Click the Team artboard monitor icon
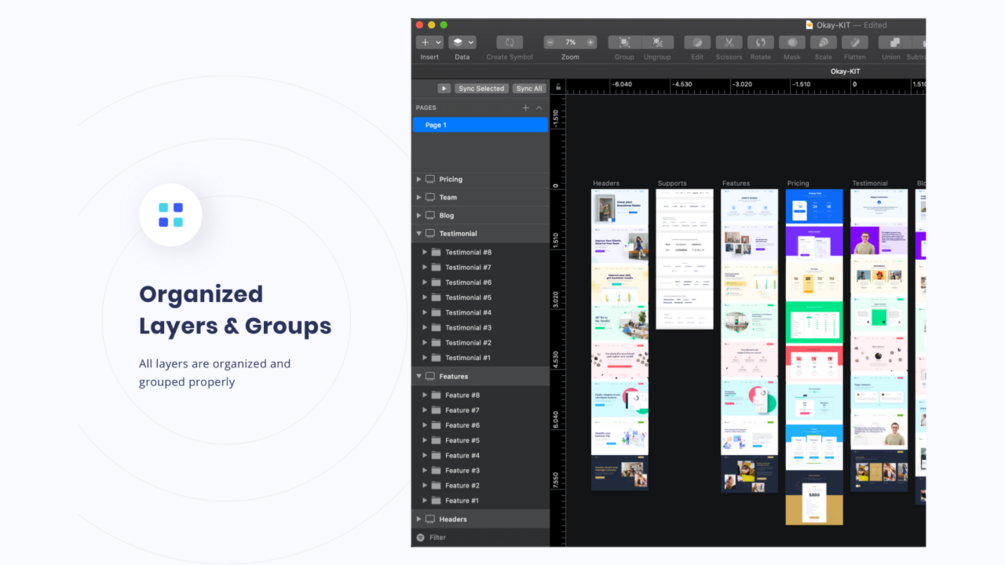 pyautogui.click(x=430, y=197)
